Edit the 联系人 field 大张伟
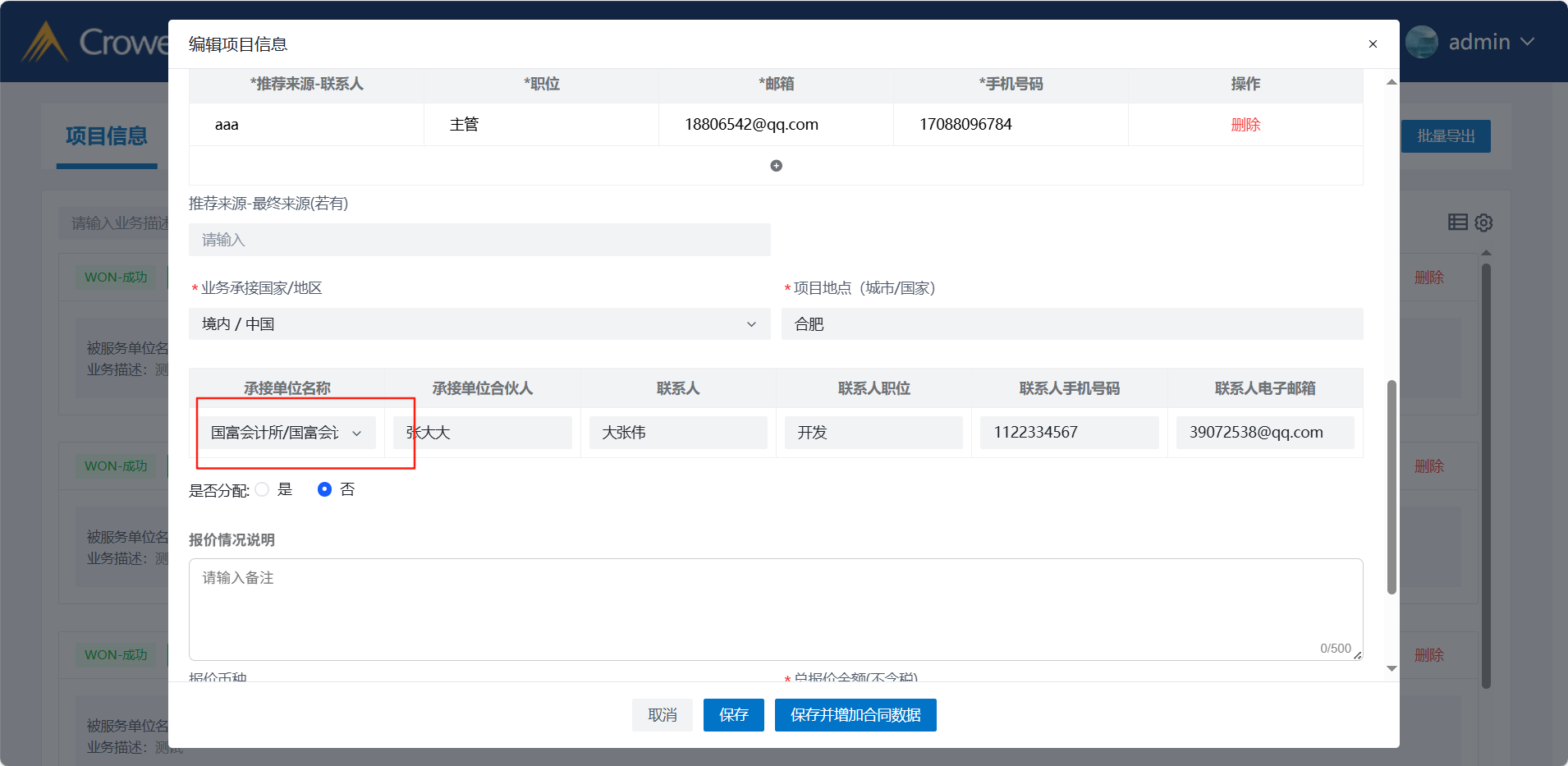This screenshot has width=1568, height=766. [678, 433]
